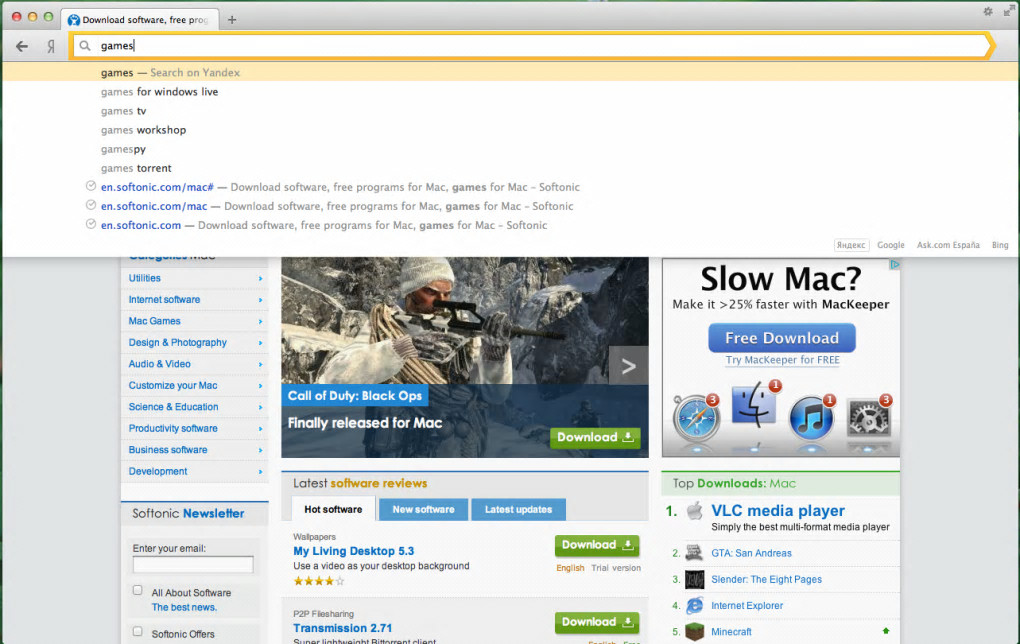Expand the Internet software category arrow

pos(260,300)
